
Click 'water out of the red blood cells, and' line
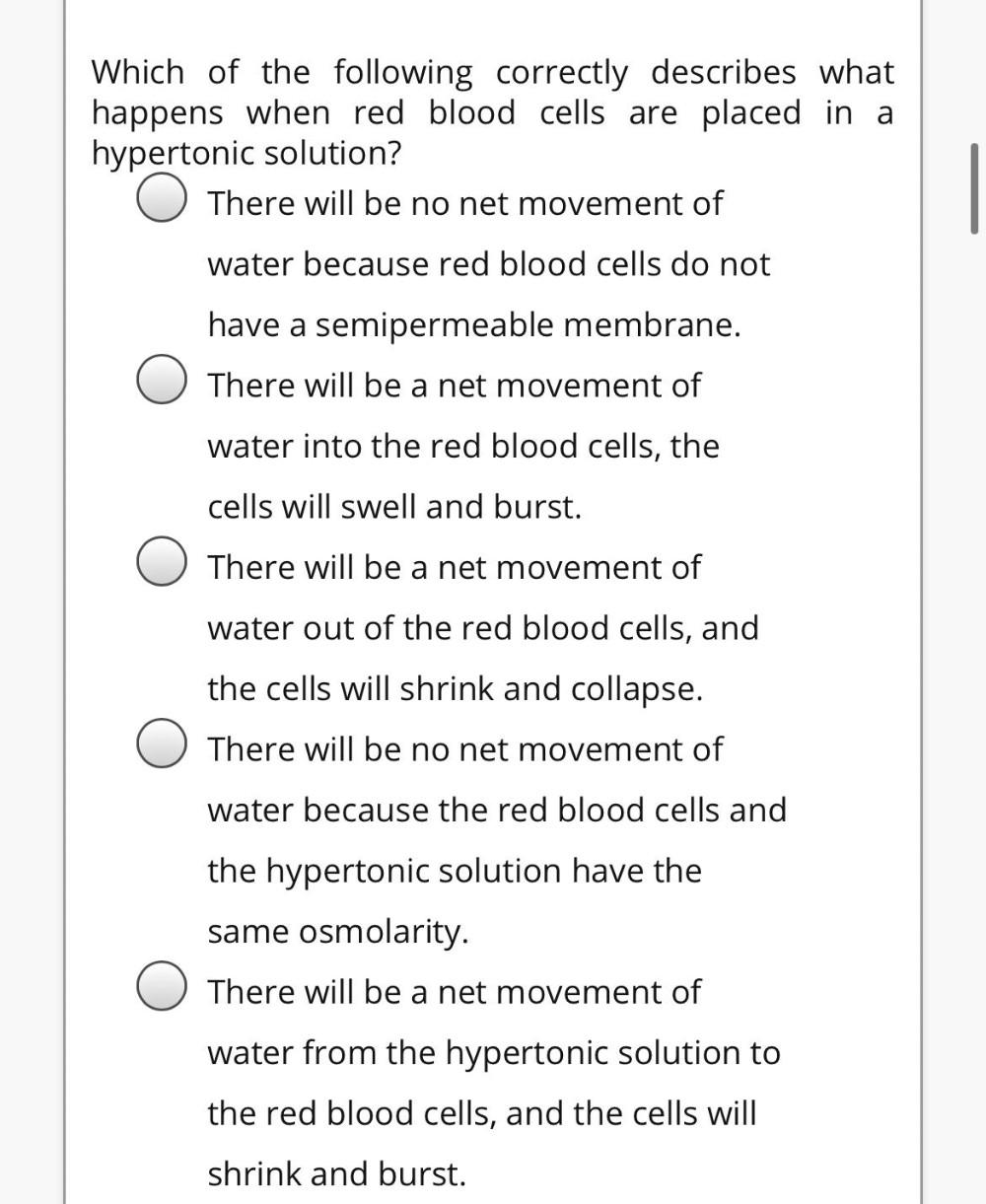coord(482,627)
